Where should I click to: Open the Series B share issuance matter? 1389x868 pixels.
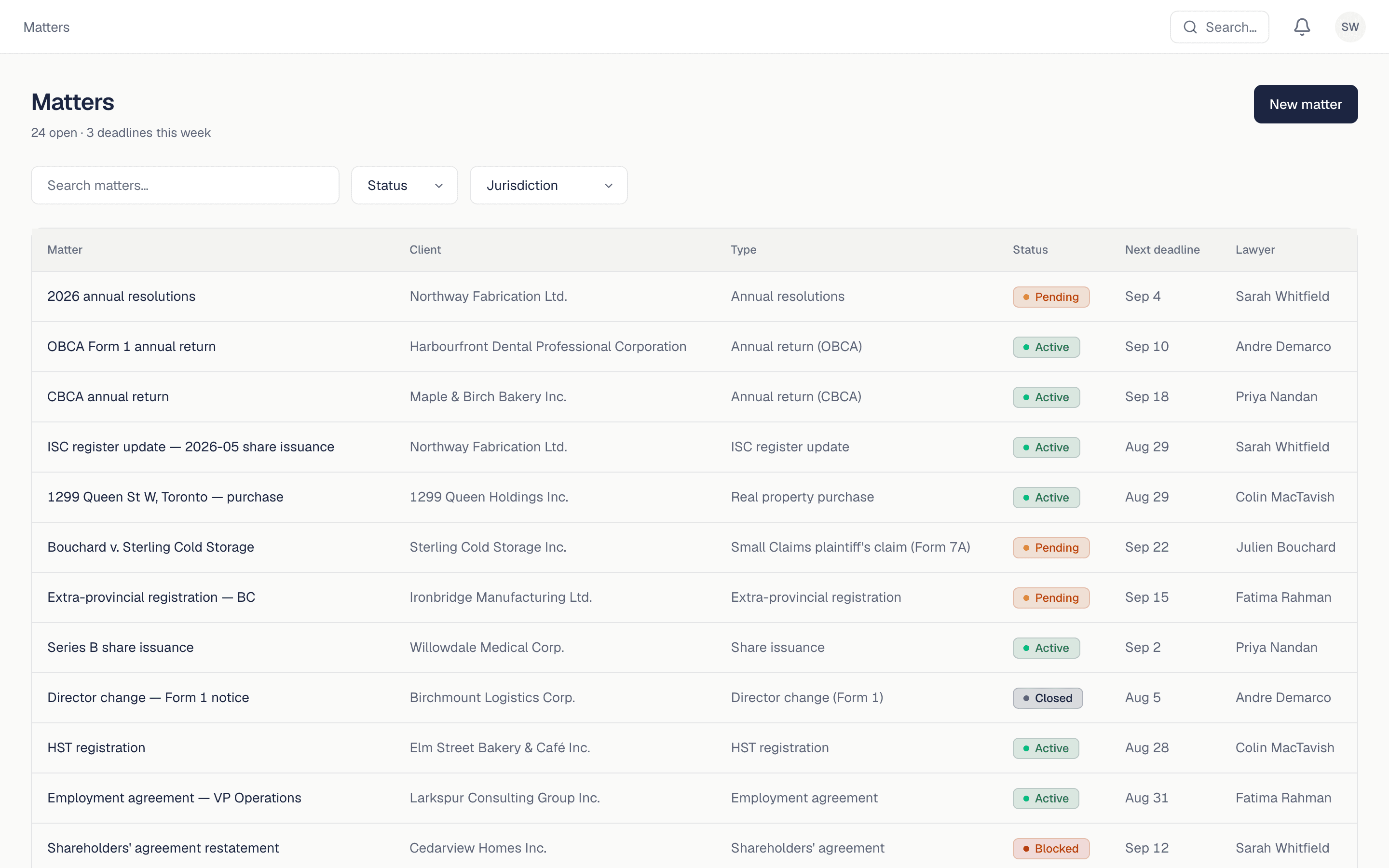pyautogui.click(x=121, y=648)
